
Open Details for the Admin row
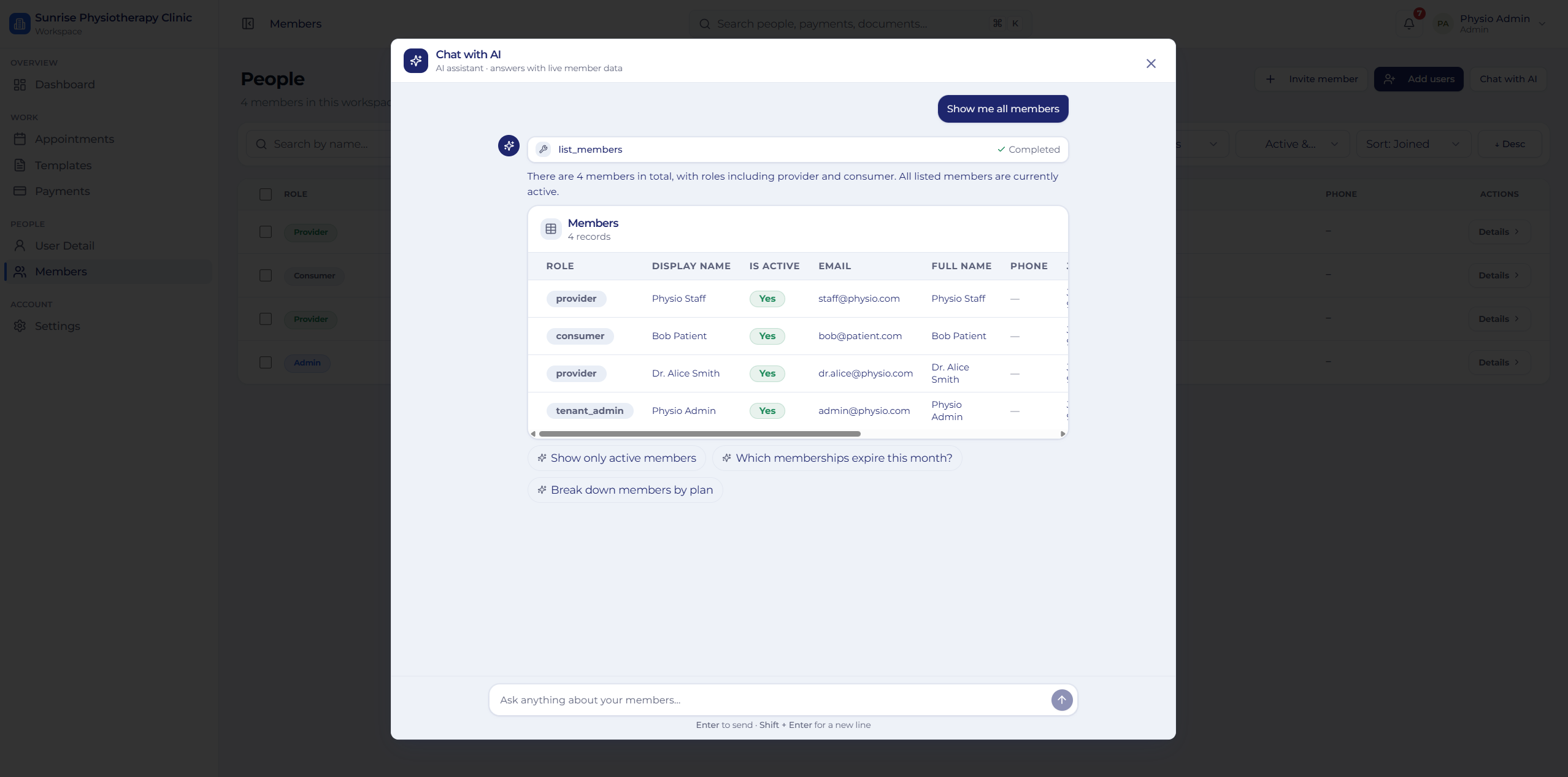pyautogui.click(x=1499, y=362)
